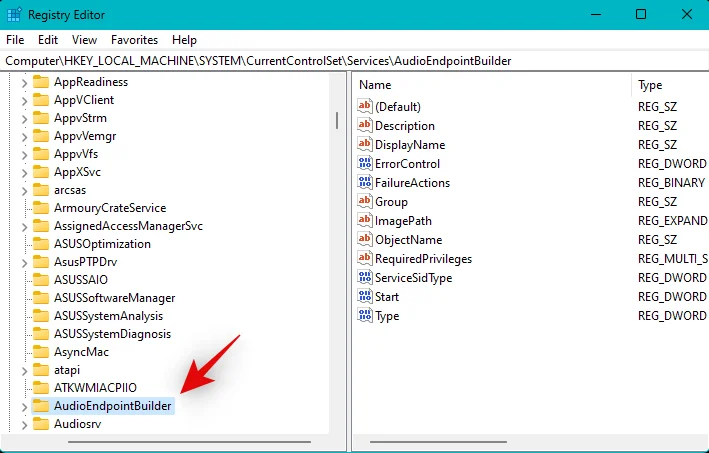709x453 pixels.
Task: Click the DWORD icon beside Start value
Action: [365, 297]
